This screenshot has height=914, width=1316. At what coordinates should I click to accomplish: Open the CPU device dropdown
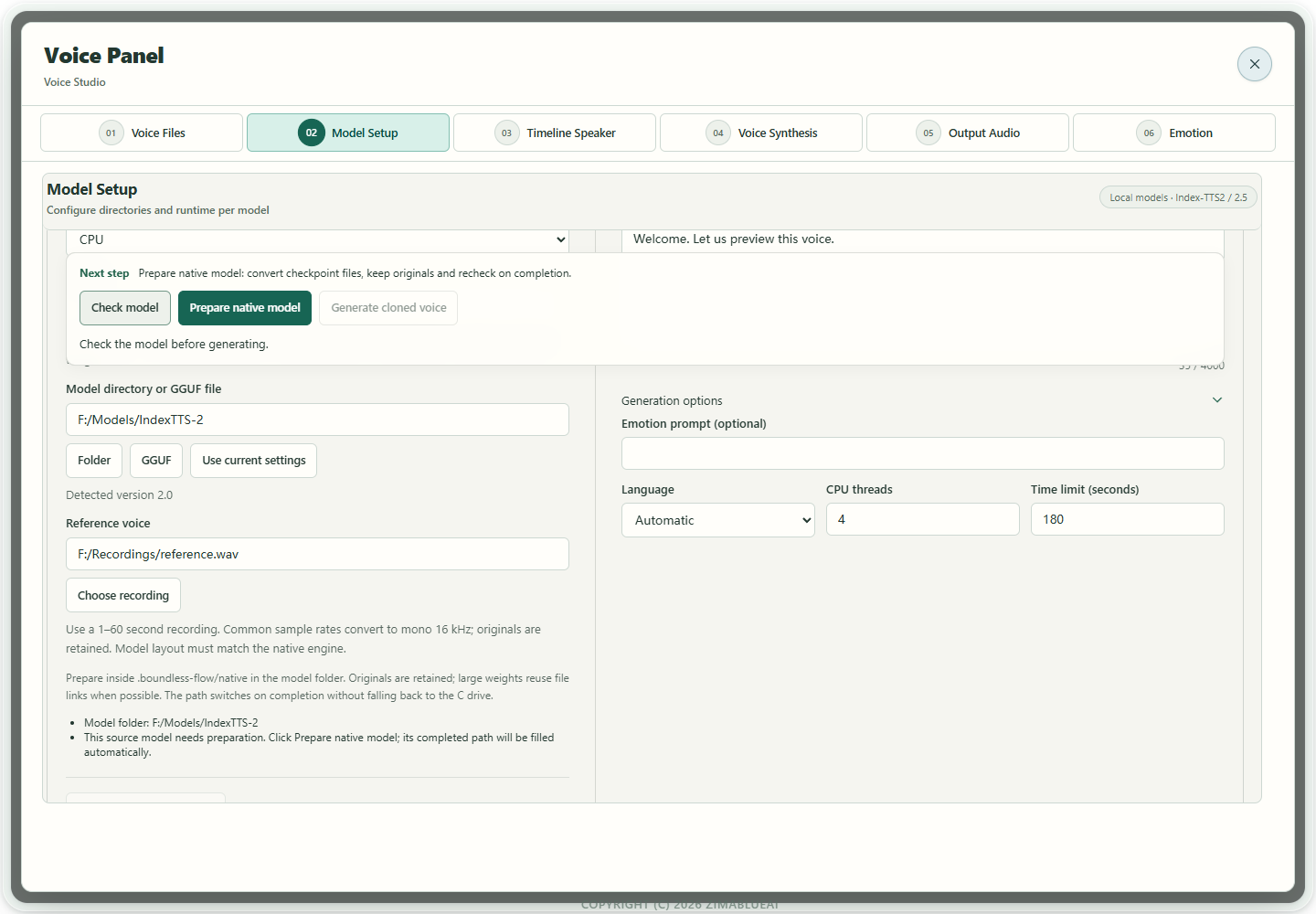point(317,240)
